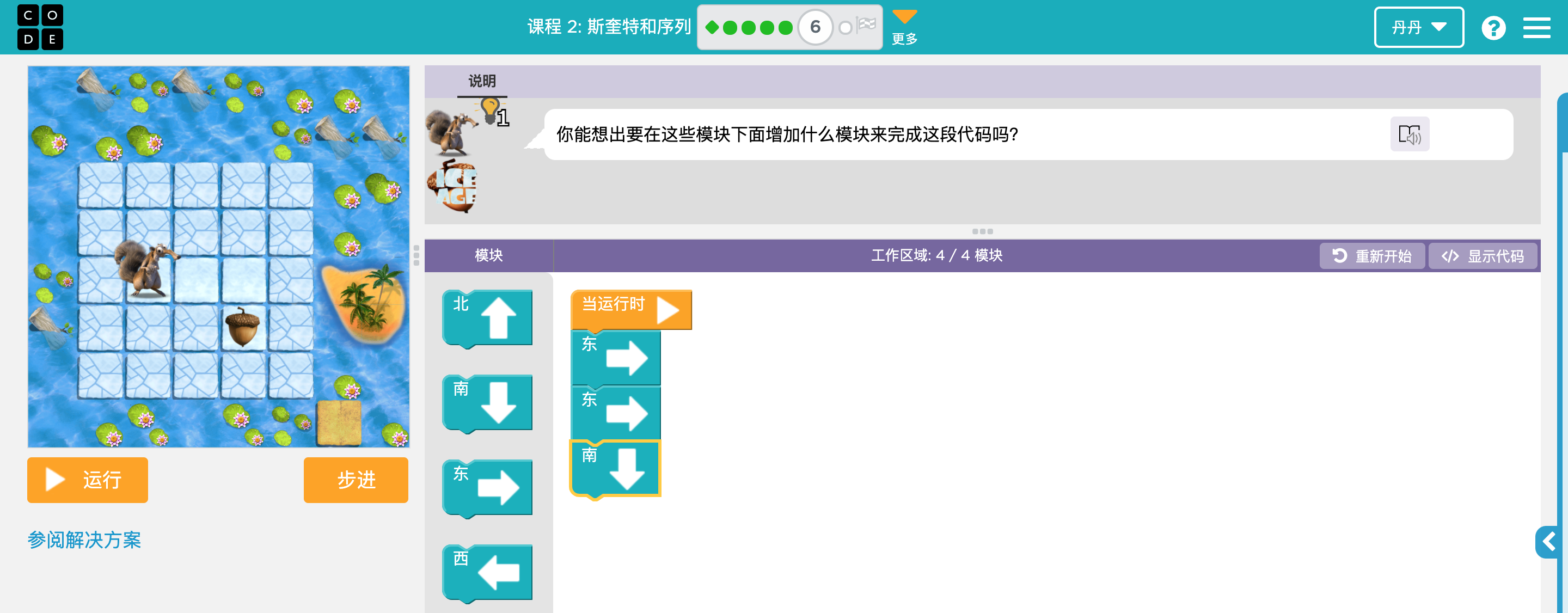Click the instructions panel resize handle dots
The width and height of the screenshot is (1568, 613).
[x=982, y=231]
